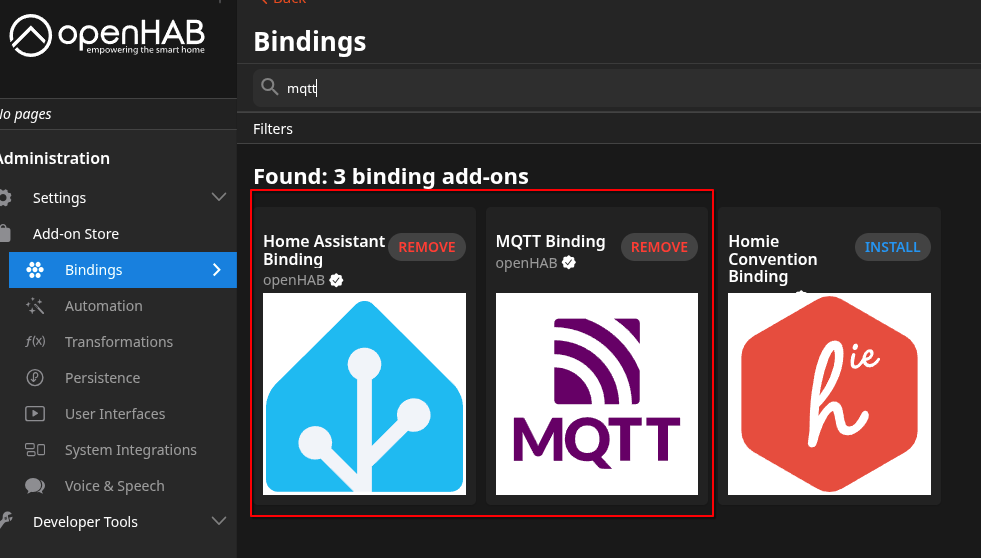The height and width of the screenshot is (558, 981).
Task: Click Home Assistant verified badge icon
Action: (x=337, y=280)
